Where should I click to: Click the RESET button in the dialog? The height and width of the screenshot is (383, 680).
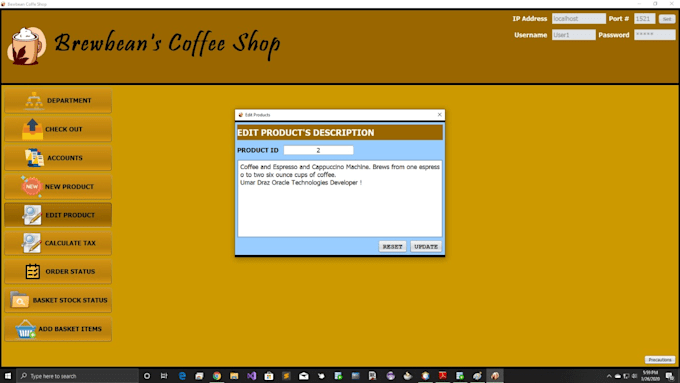coord(392,246)
